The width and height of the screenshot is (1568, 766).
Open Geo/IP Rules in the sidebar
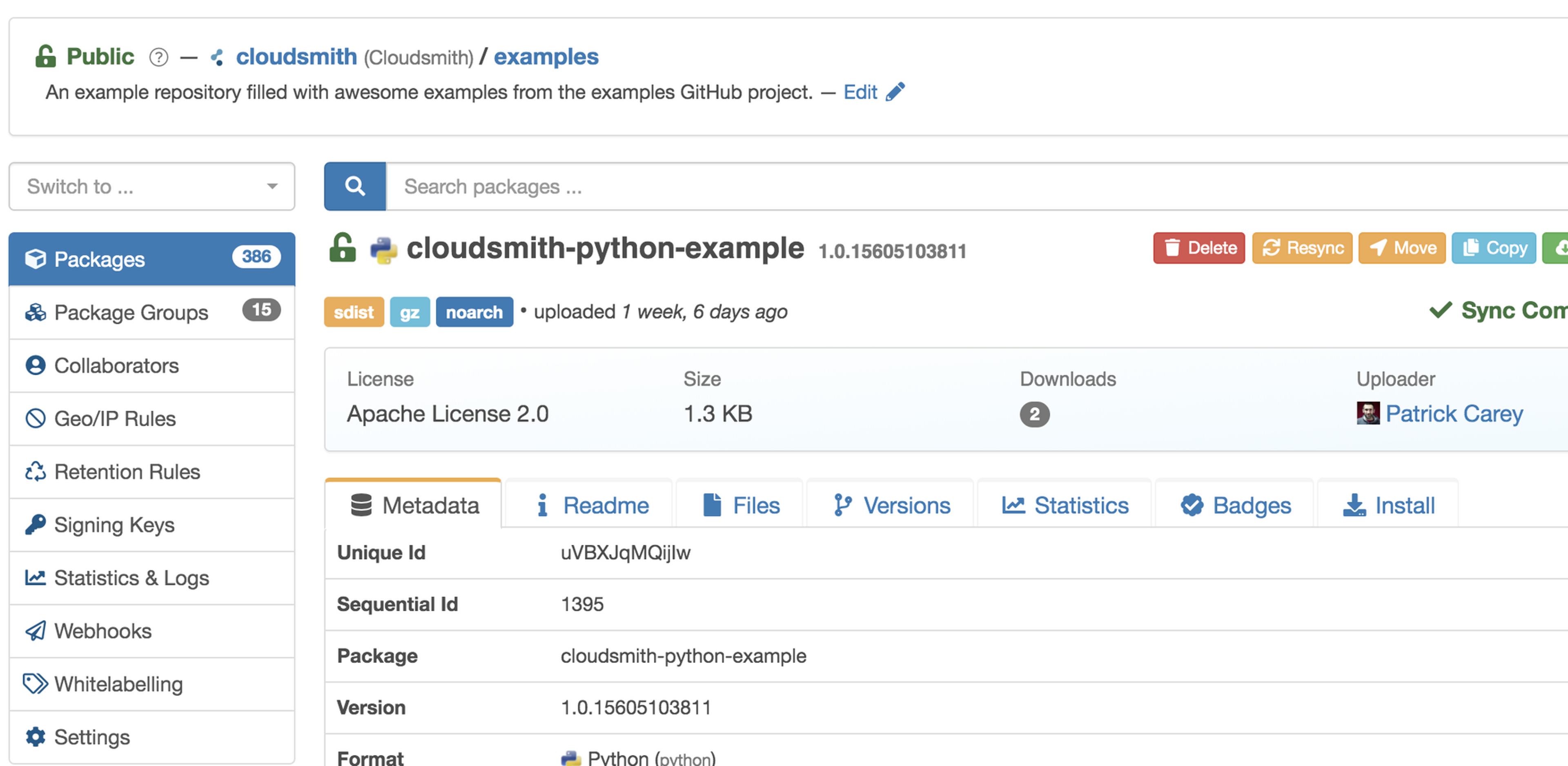[x=115, y=419]
